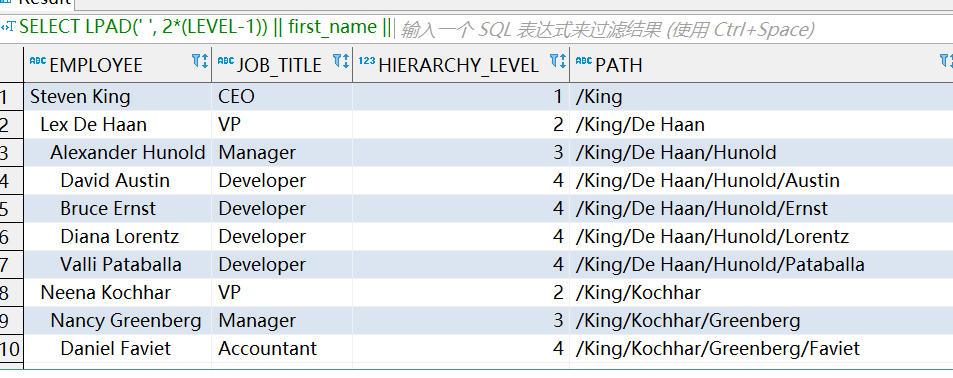Screen dimensions: 953x378
Task: Click the Manager cell in Nancy Greenberg row
Action: click(282, 320)
